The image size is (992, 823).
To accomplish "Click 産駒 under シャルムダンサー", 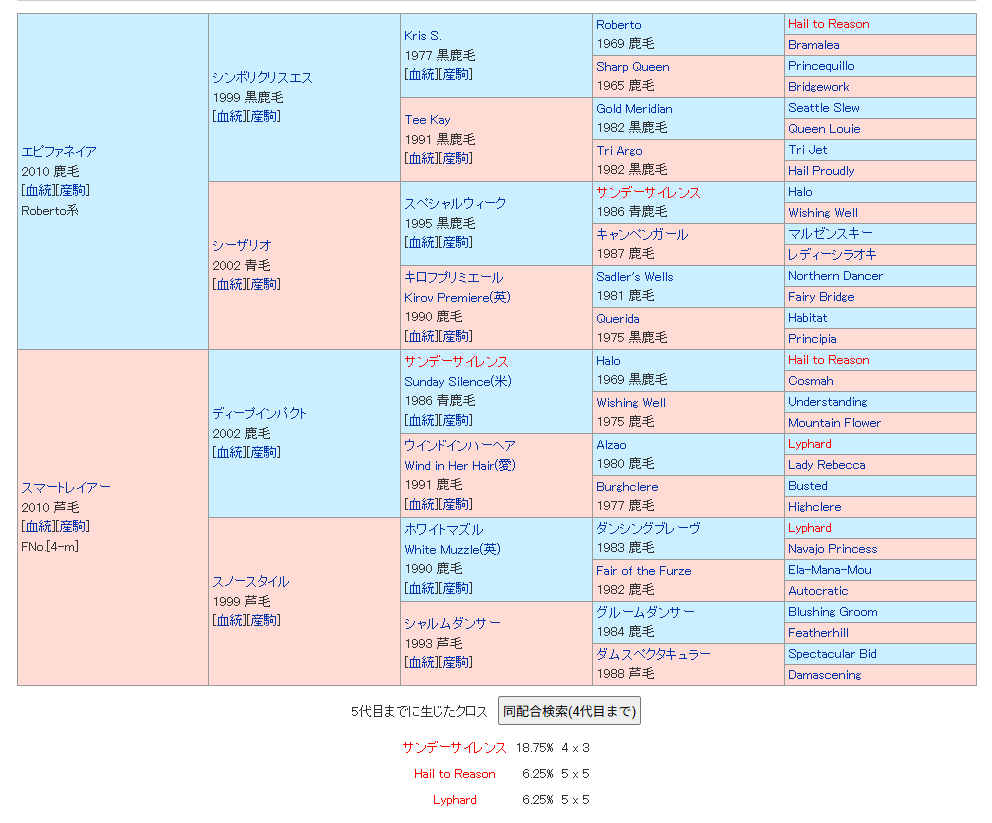I will (x=456, y=662).
